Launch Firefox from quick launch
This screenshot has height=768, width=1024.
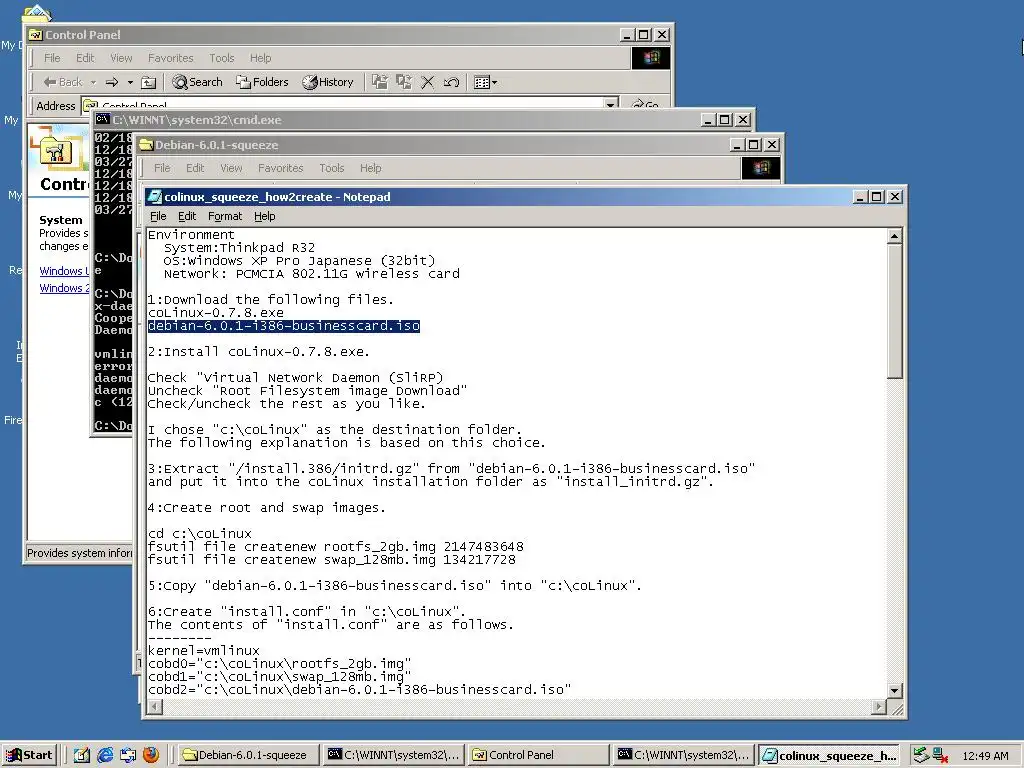(x=151, y=755)
